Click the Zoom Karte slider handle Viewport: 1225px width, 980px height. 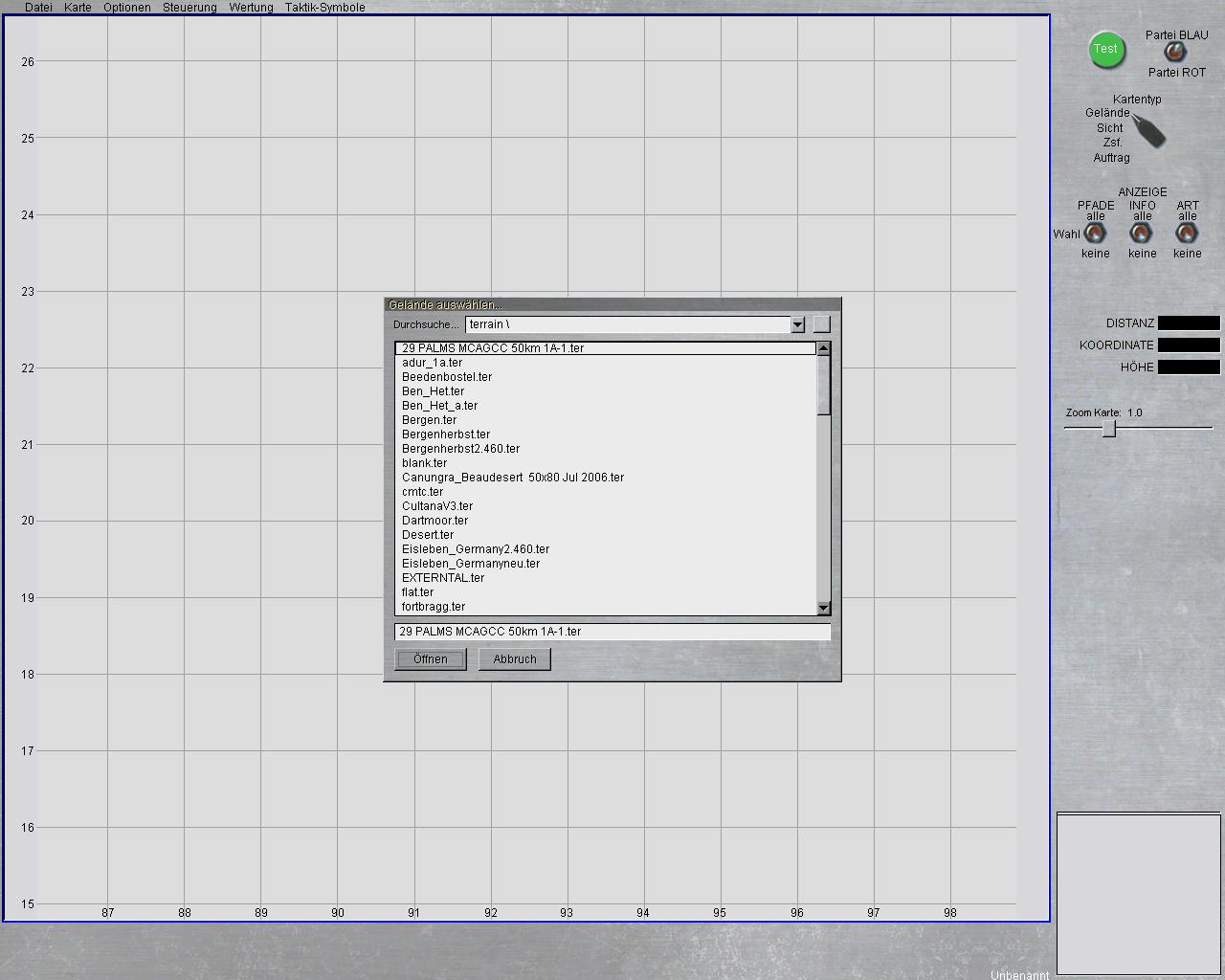coord(1108,429)
